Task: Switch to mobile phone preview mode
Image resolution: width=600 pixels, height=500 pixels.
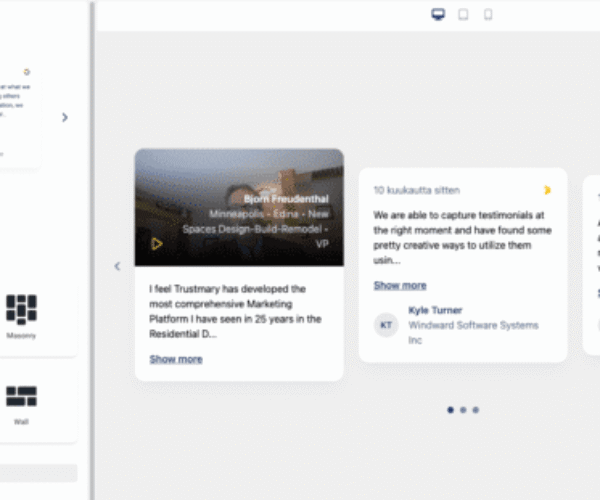Action: [488, 15]
